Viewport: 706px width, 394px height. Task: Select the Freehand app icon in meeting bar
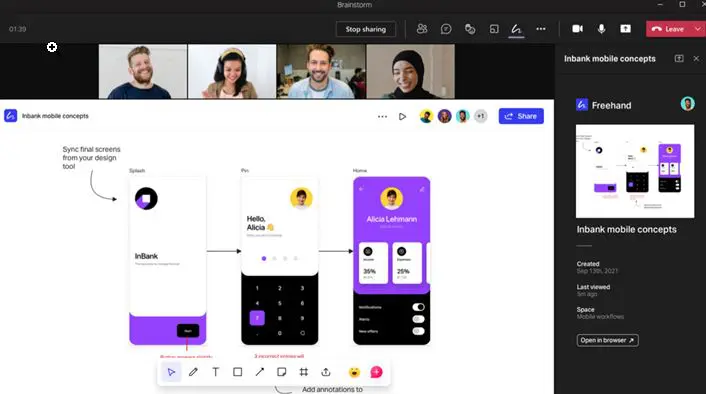[x=516, y=29]
